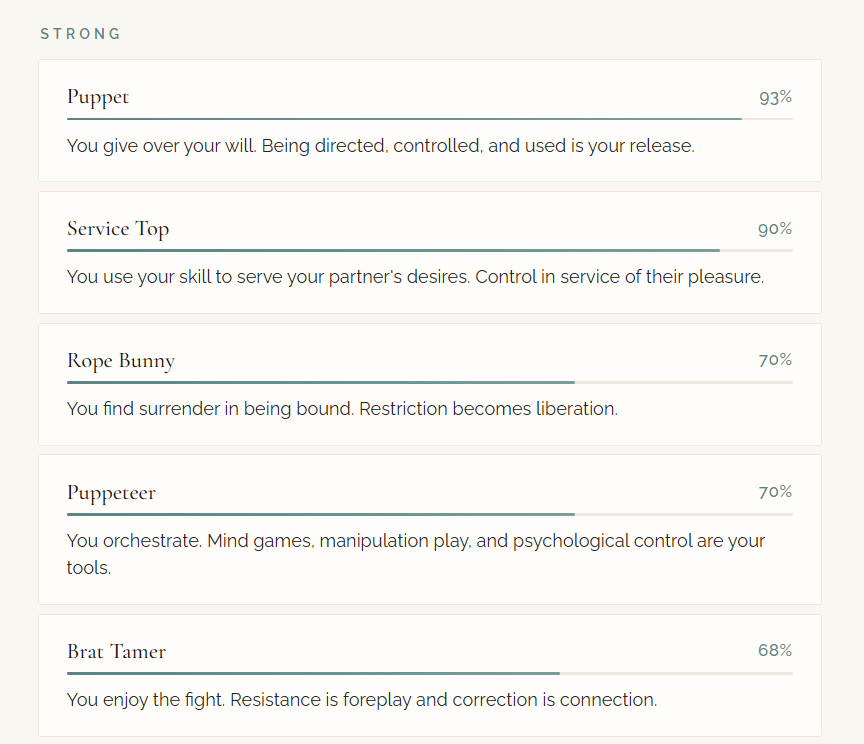
Task: Open the Service Top result title
Action: click(118, 229)
